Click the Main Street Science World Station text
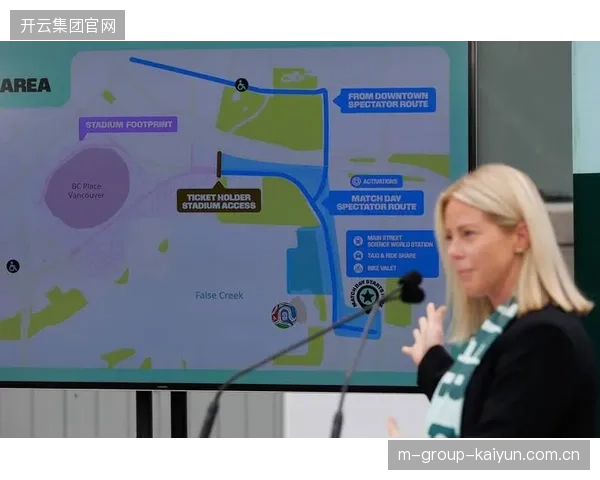The image size is (600, 480). pos(400,241)
